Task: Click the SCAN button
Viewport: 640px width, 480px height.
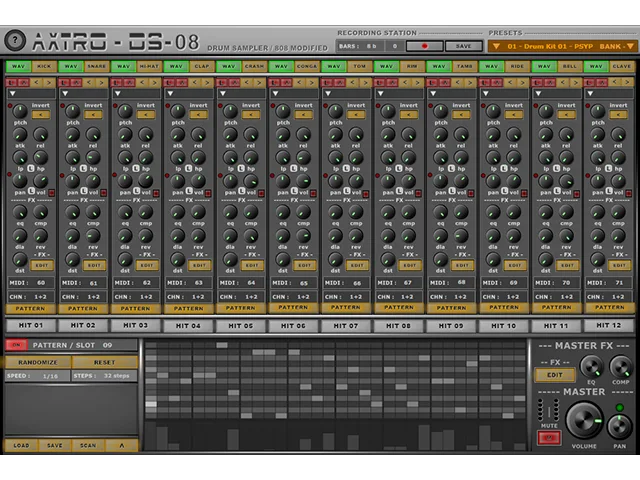Action: click(88, 445)
